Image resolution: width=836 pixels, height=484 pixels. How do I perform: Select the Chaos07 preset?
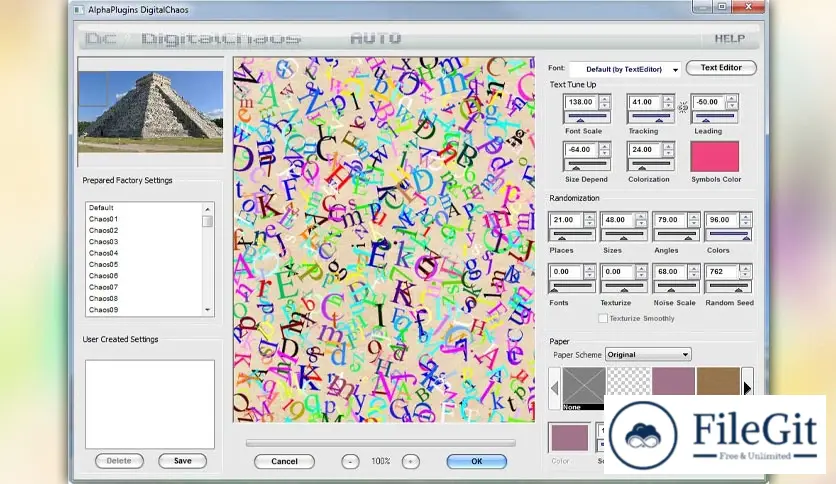144,287
